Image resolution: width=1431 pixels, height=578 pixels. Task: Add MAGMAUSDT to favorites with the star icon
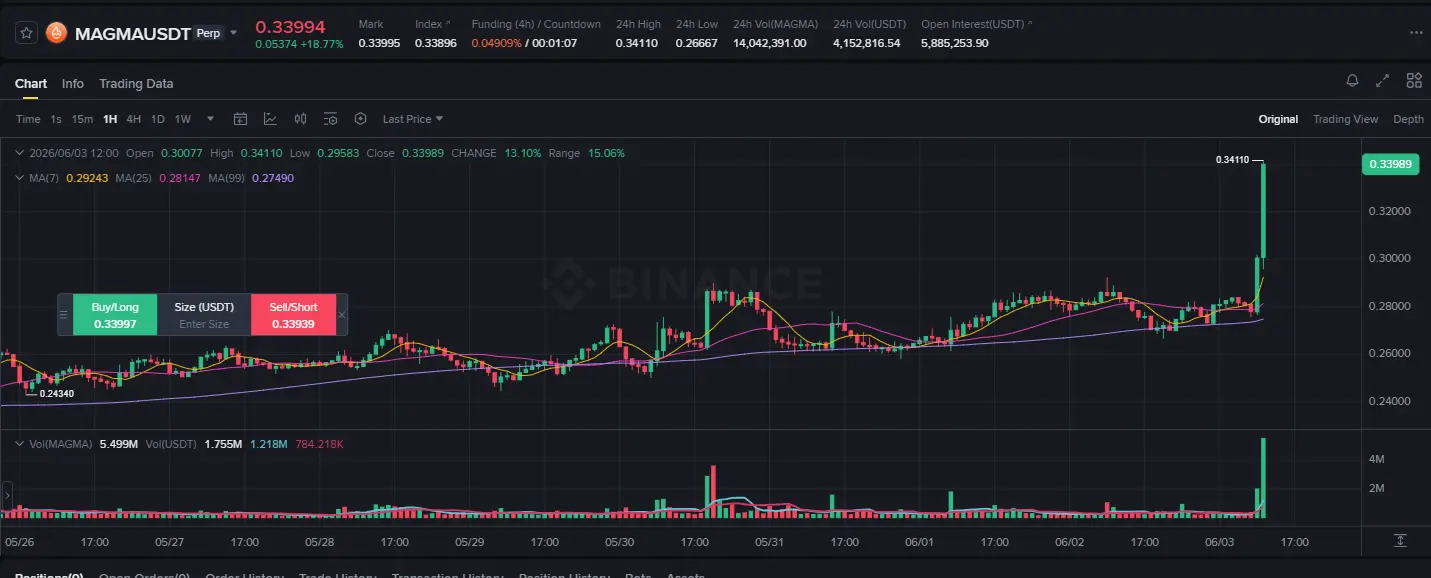coord(27,33)
